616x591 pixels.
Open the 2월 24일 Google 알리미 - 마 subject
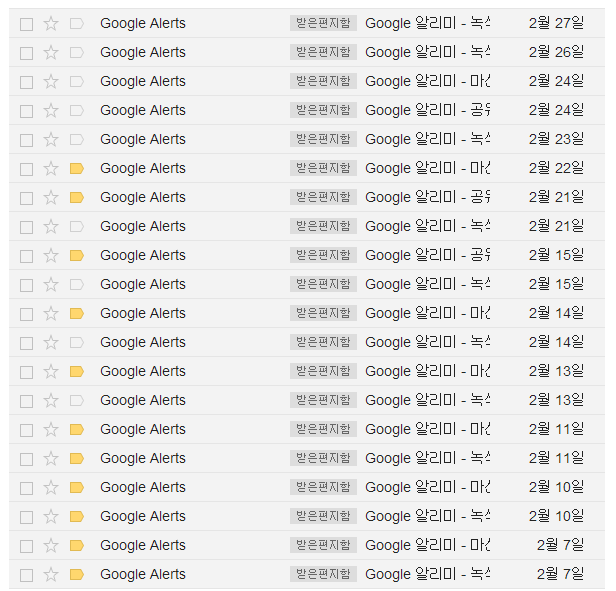pos(427,81)
